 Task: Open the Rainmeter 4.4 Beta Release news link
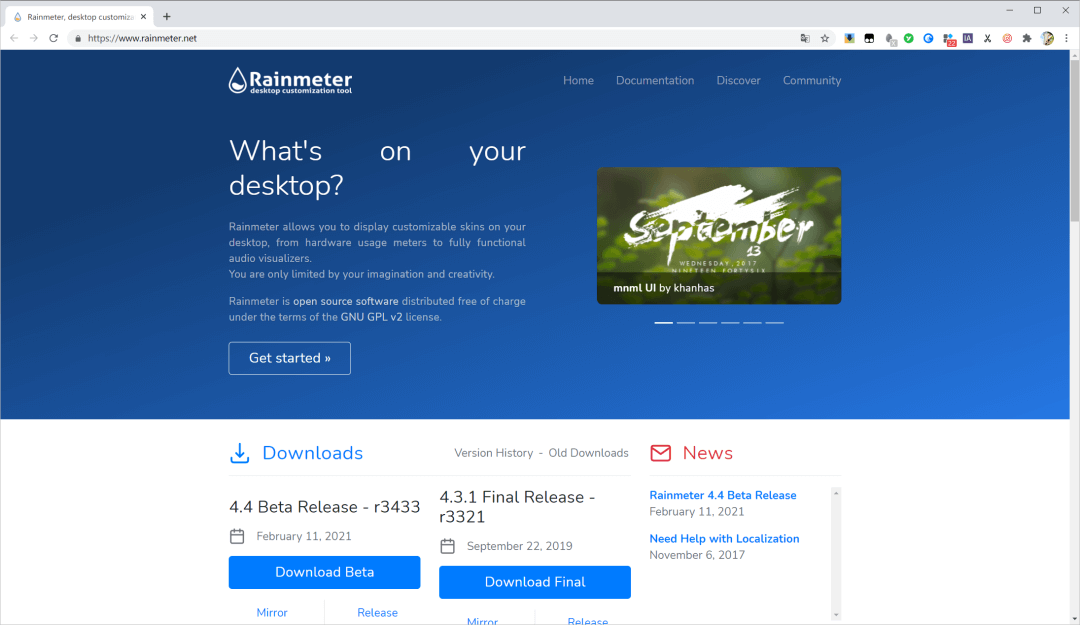pos(723,495)
